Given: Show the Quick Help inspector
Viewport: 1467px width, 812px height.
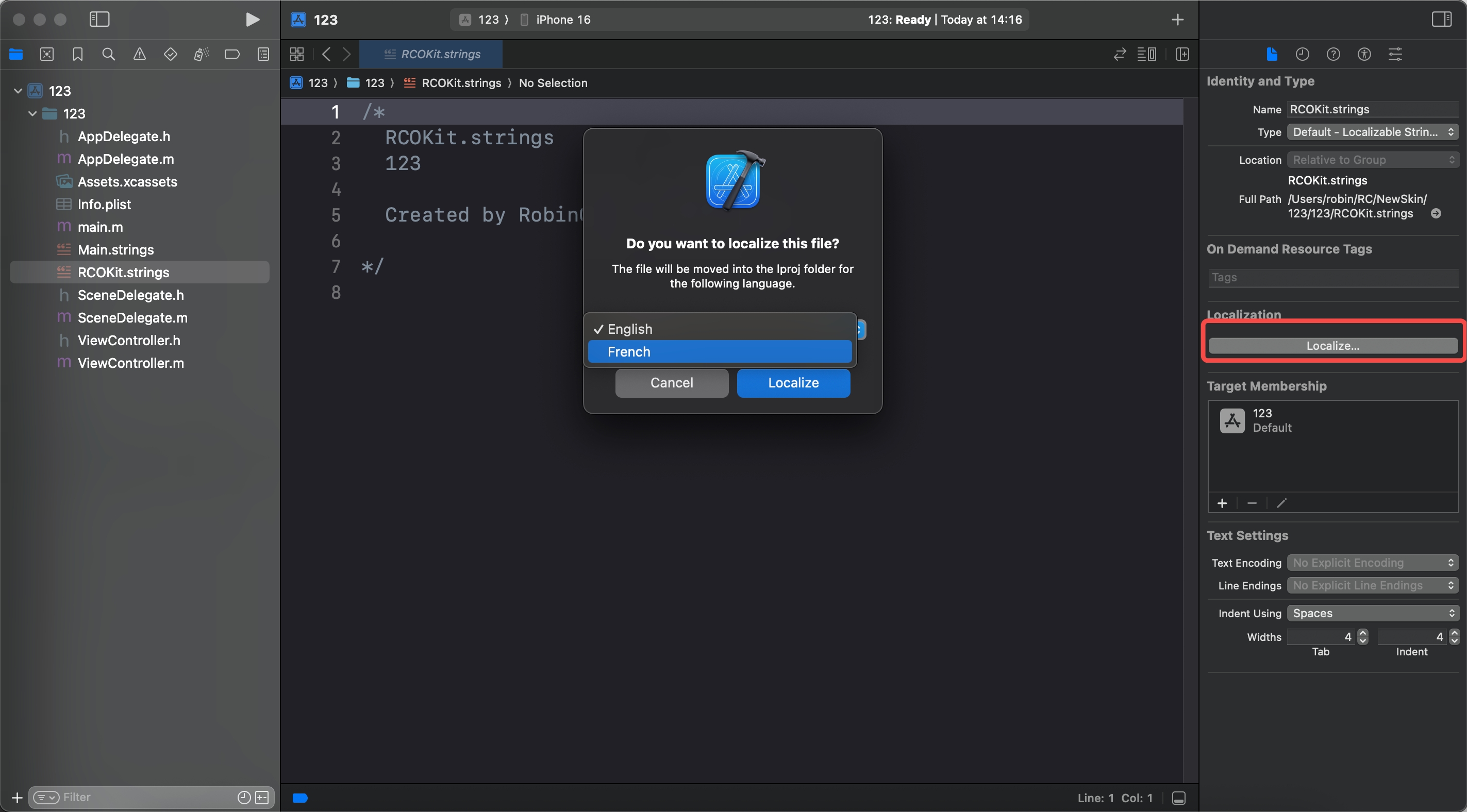Looking at the screenshot, I should (1332, 55).
